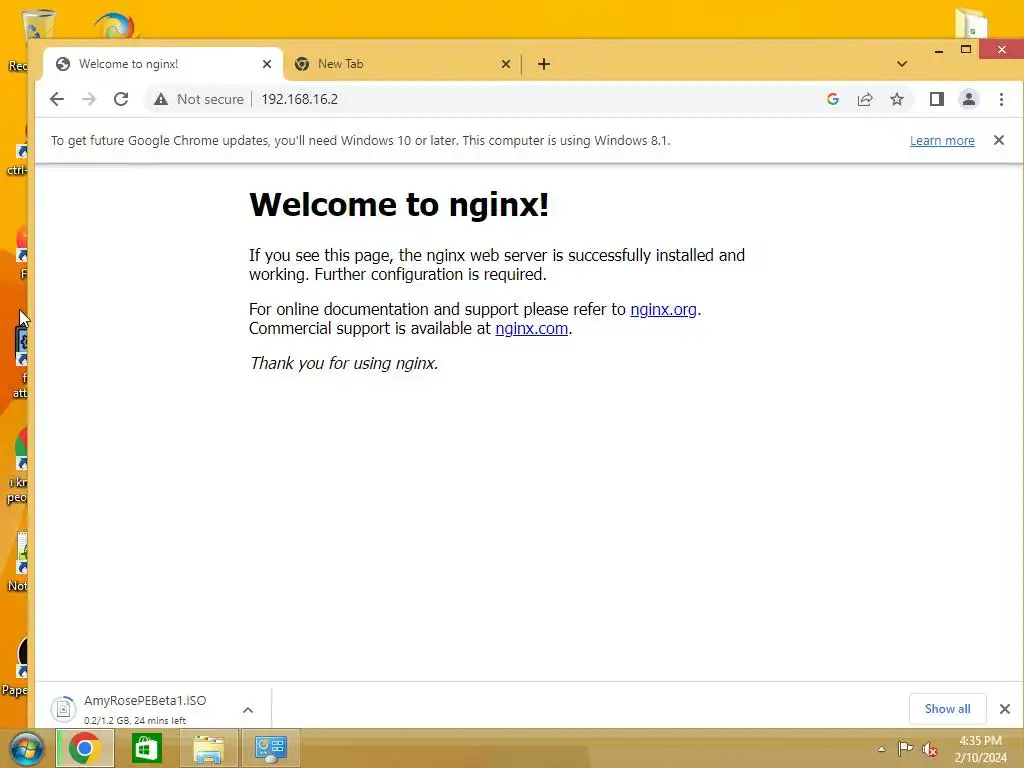This screenshot has width=1024, height=768.
Task: Click the Google icon in address bar
Action: (x=833, y=99)
